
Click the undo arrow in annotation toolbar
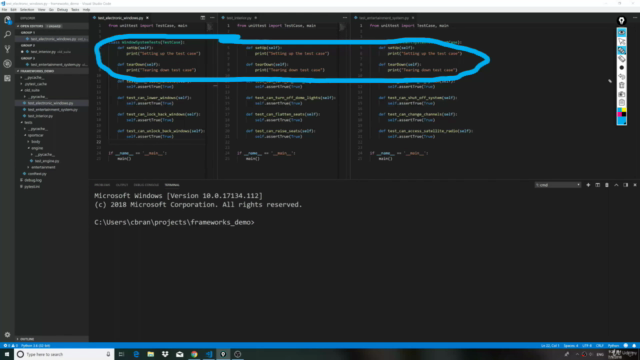pyautogui.click(x=621, y=76)
